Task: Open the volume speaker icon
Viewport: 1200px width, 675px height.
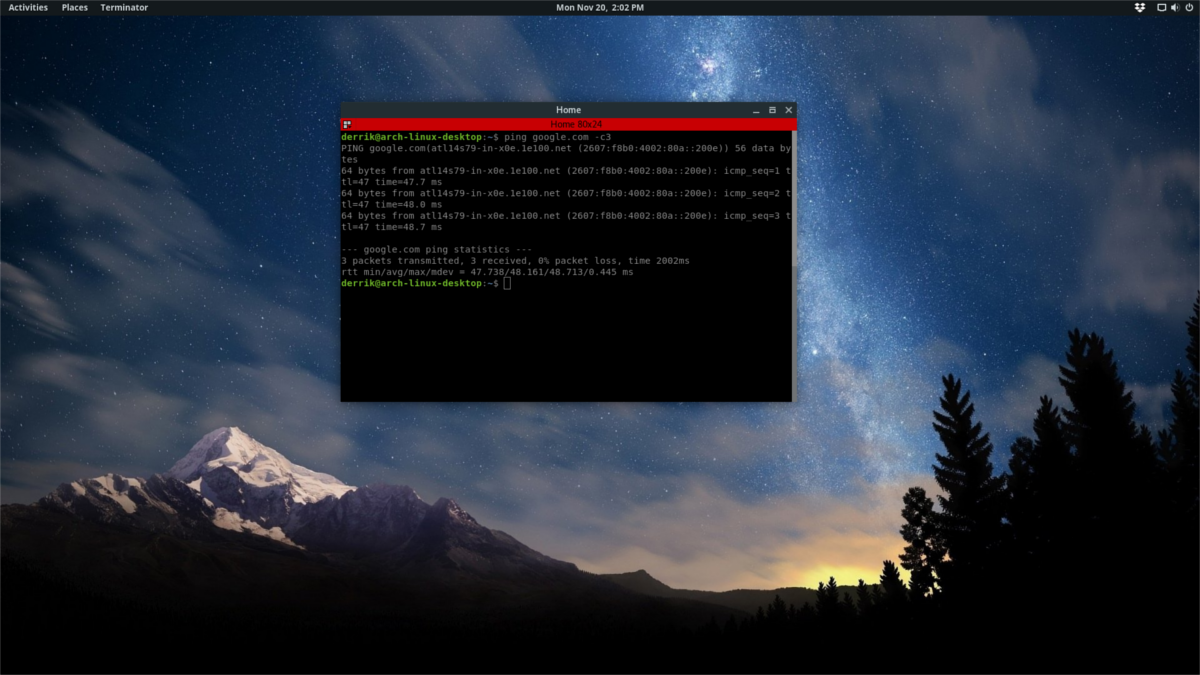Action: tap(1175, 7)
